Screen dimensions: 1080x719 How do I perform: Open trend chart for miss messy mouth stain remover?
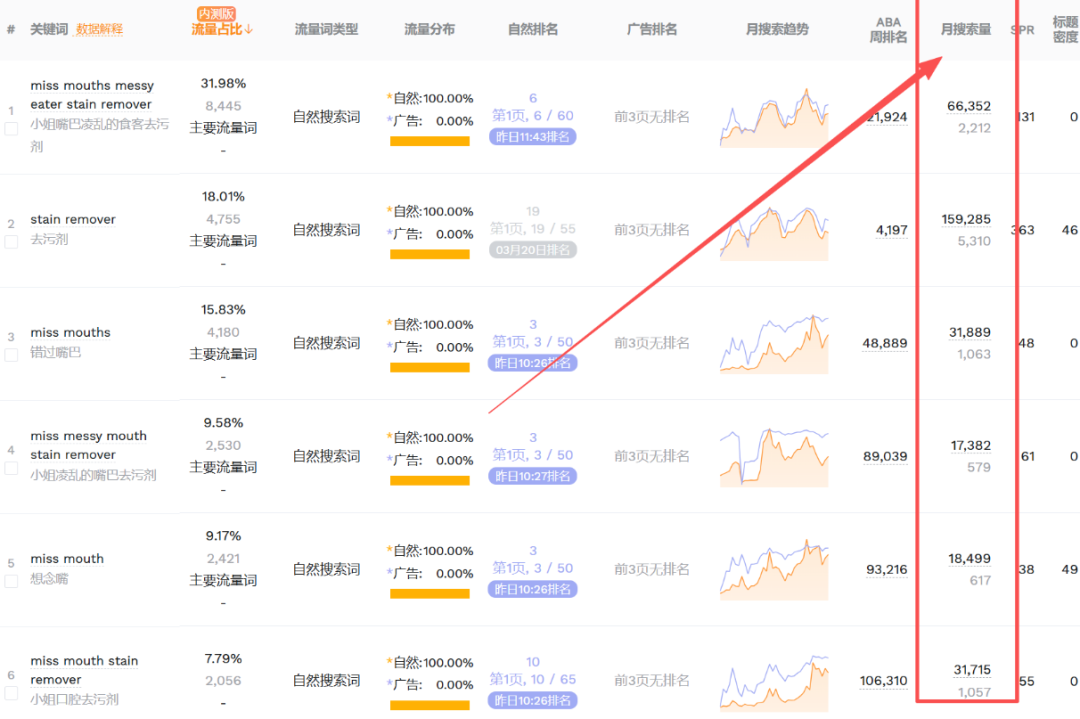click(774, 457)
